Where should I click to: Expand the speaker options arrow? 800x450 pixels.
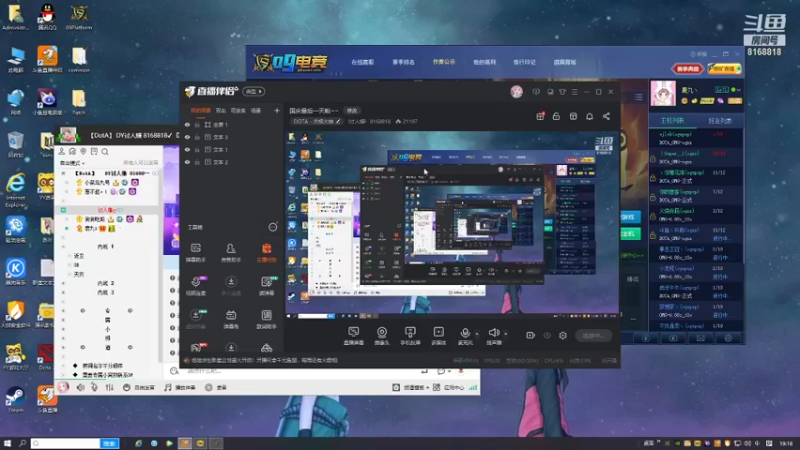[506, 334]
